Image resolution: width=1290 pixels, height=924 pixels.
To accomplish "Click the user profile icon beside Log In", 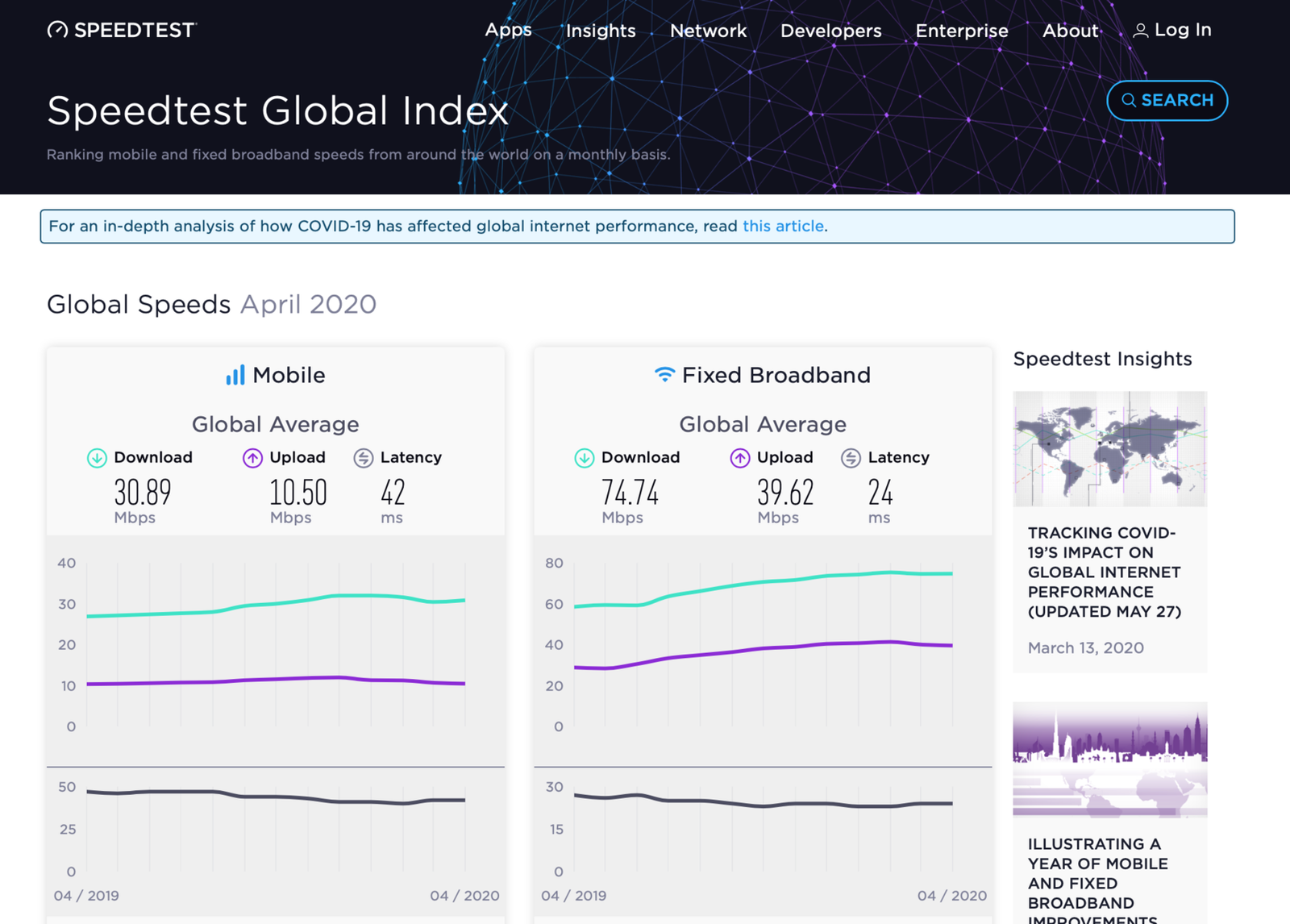I will pyautogui.click(x=1140, y=31).
